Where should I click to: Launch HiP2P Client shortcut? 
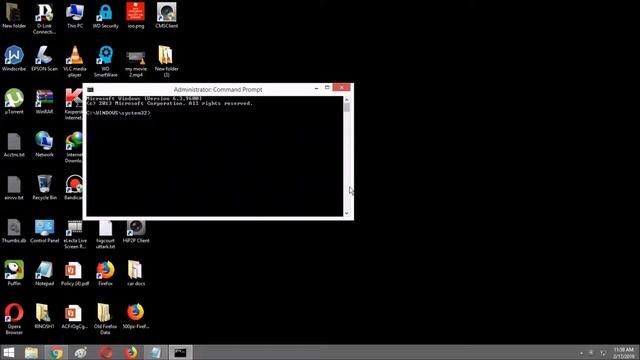point(136,232)
